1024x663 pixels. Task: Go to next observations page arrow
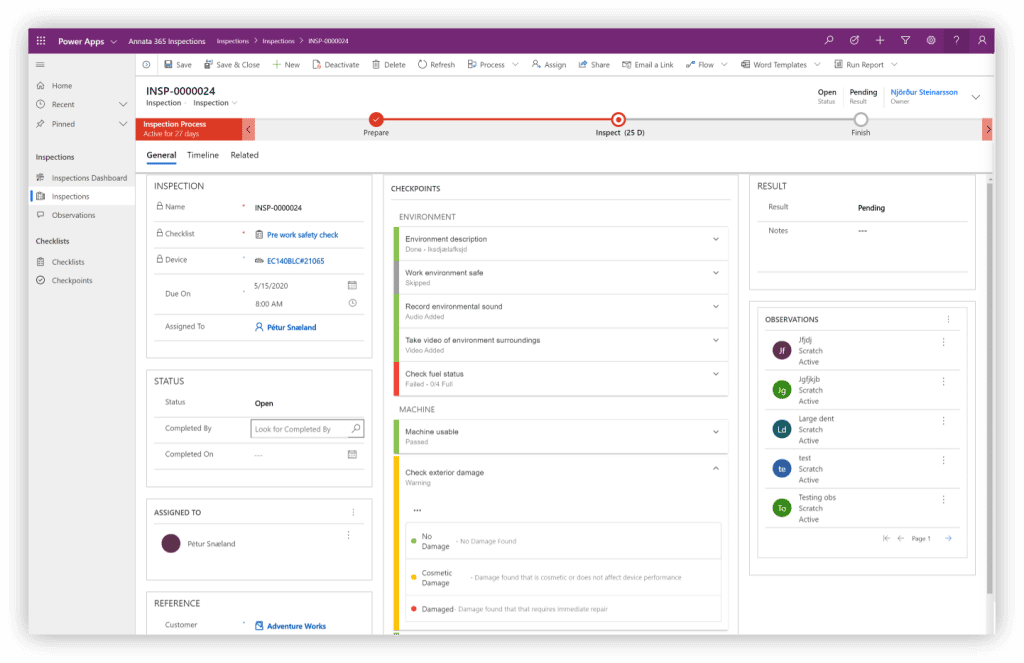pyautogui.click(x=948, y=539)
